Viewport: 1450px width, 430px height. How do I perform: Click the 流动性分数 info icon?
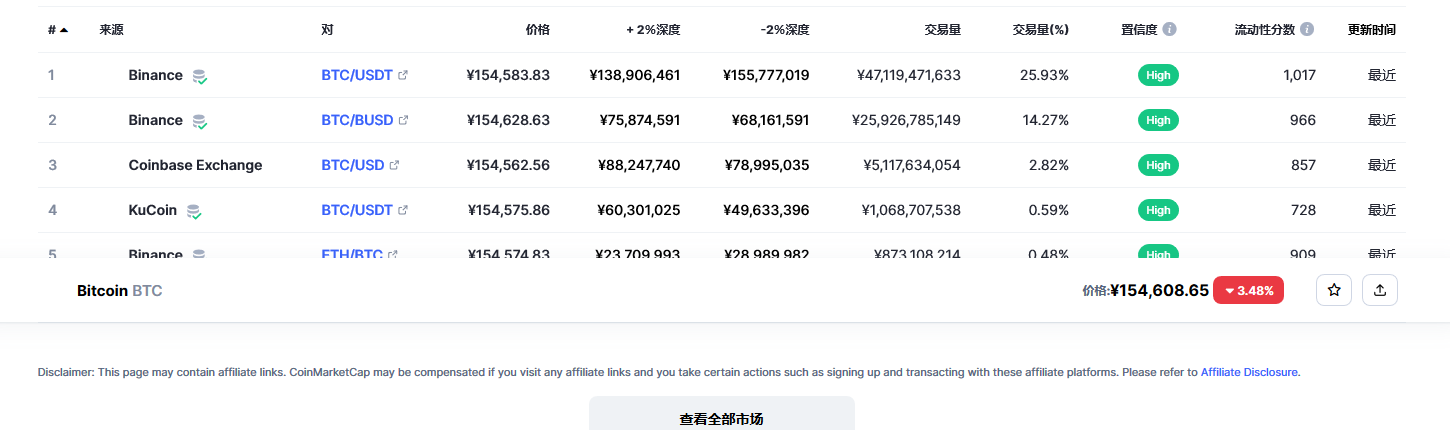coord(1307,30)
